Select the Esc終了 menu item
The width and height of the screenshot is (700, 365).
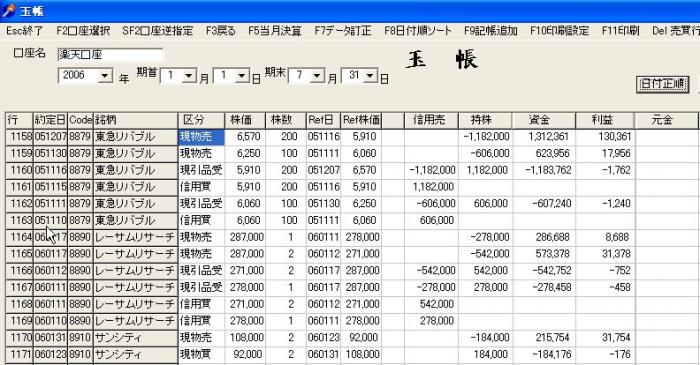[x=25, y=31]
